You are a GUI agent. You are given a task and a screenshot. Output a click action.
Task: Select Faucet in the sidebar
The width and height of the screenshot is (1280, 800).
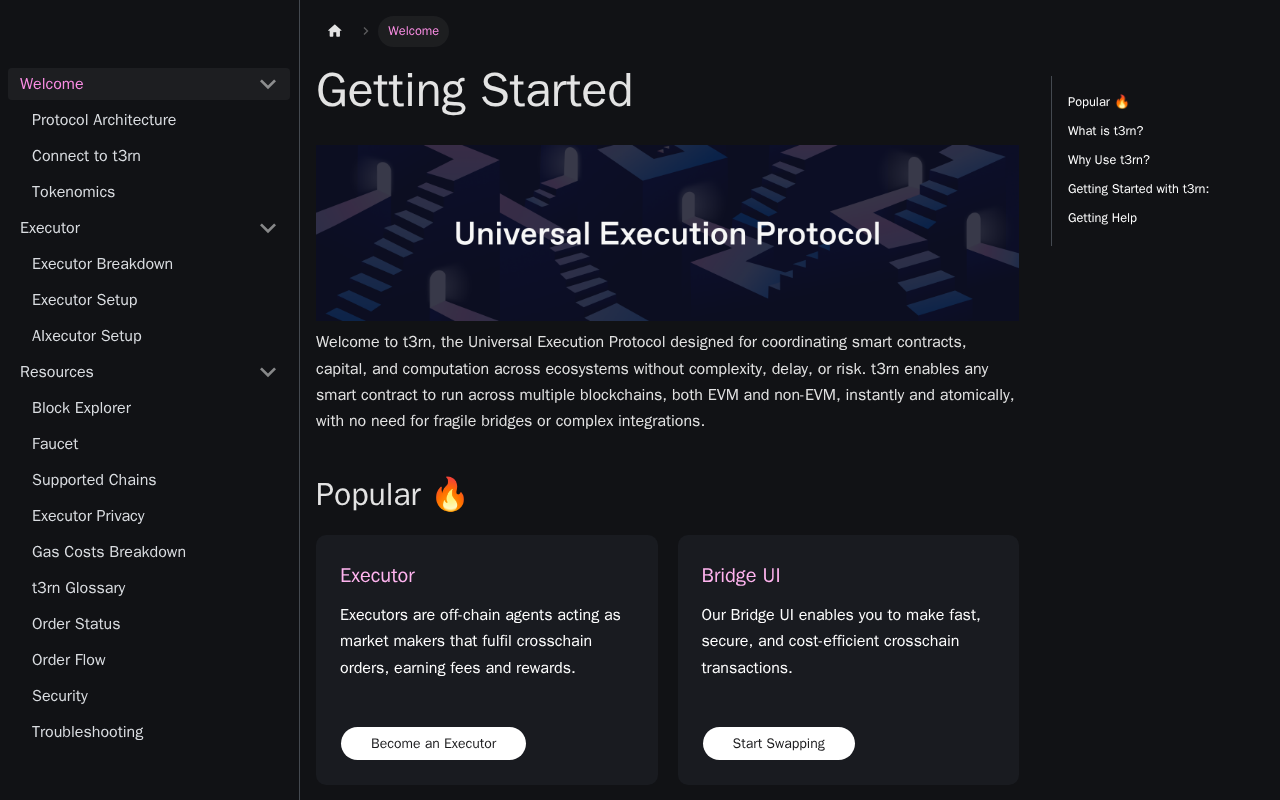pos(55,444)
